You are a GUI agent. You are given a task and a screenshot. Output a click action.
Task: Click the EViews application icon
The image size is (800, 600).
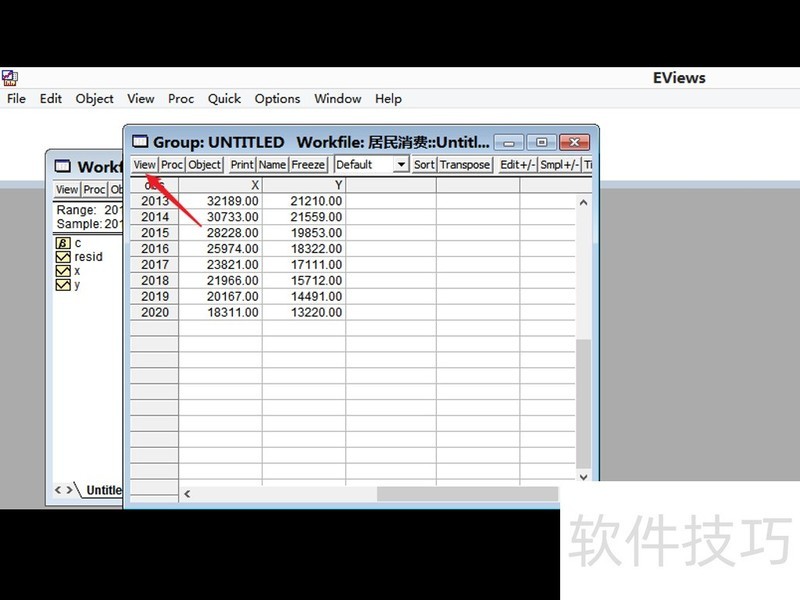click(9, 78)
